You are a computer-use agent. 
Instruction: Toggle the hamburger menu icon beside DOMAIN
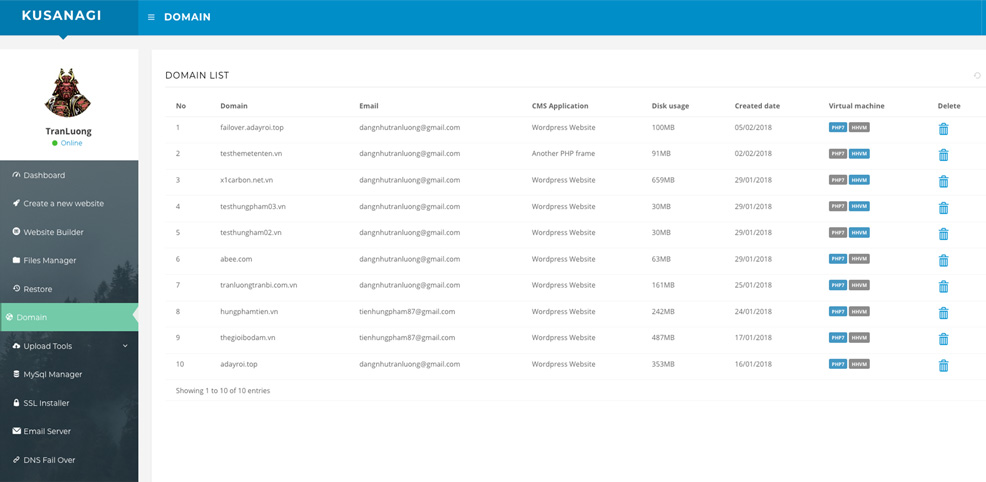[x=151, y=17]
